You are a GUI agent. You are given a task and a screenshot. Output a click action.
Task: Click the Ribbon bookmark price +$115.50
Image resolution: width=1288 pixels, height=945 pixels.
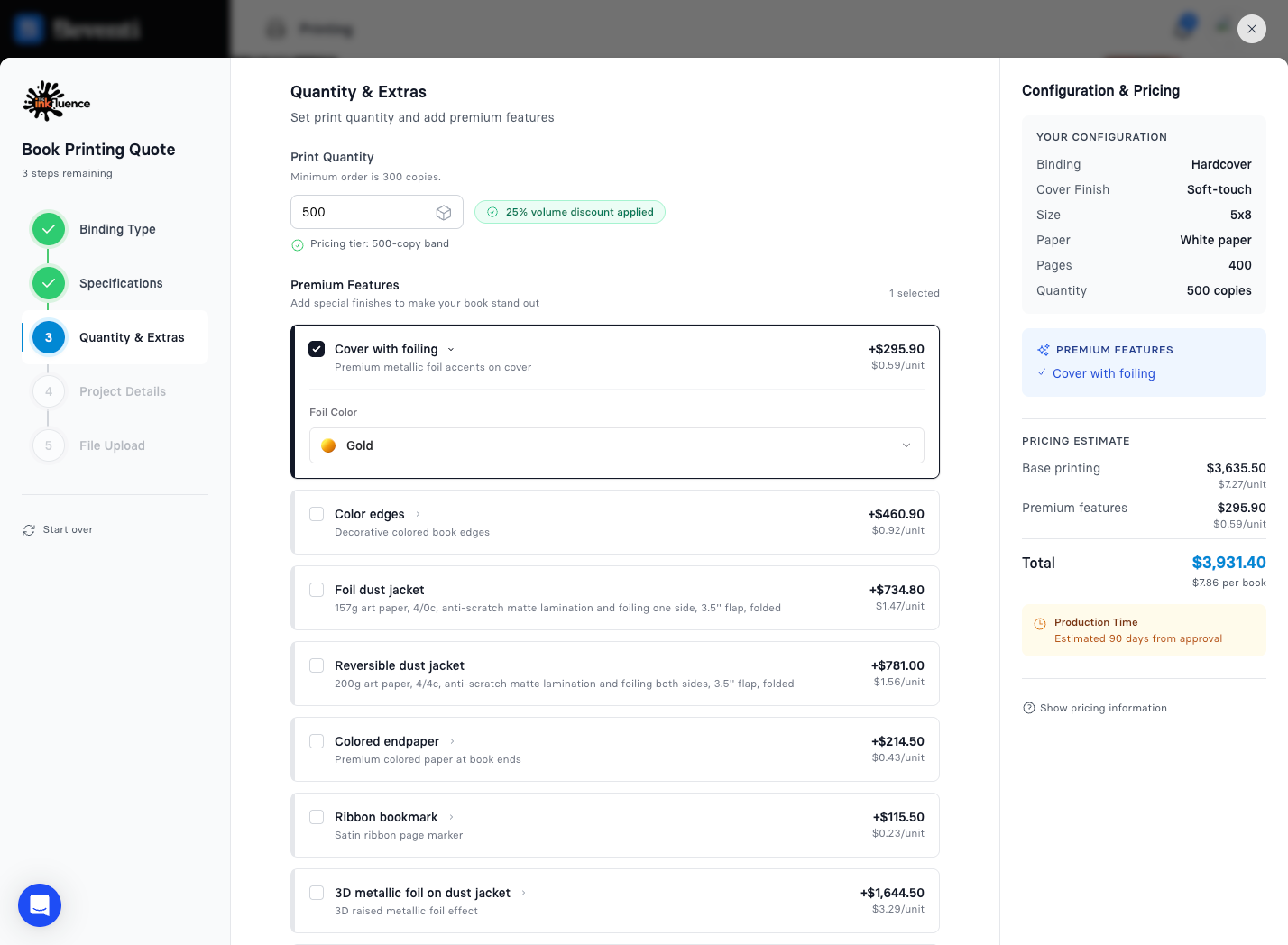898,817
